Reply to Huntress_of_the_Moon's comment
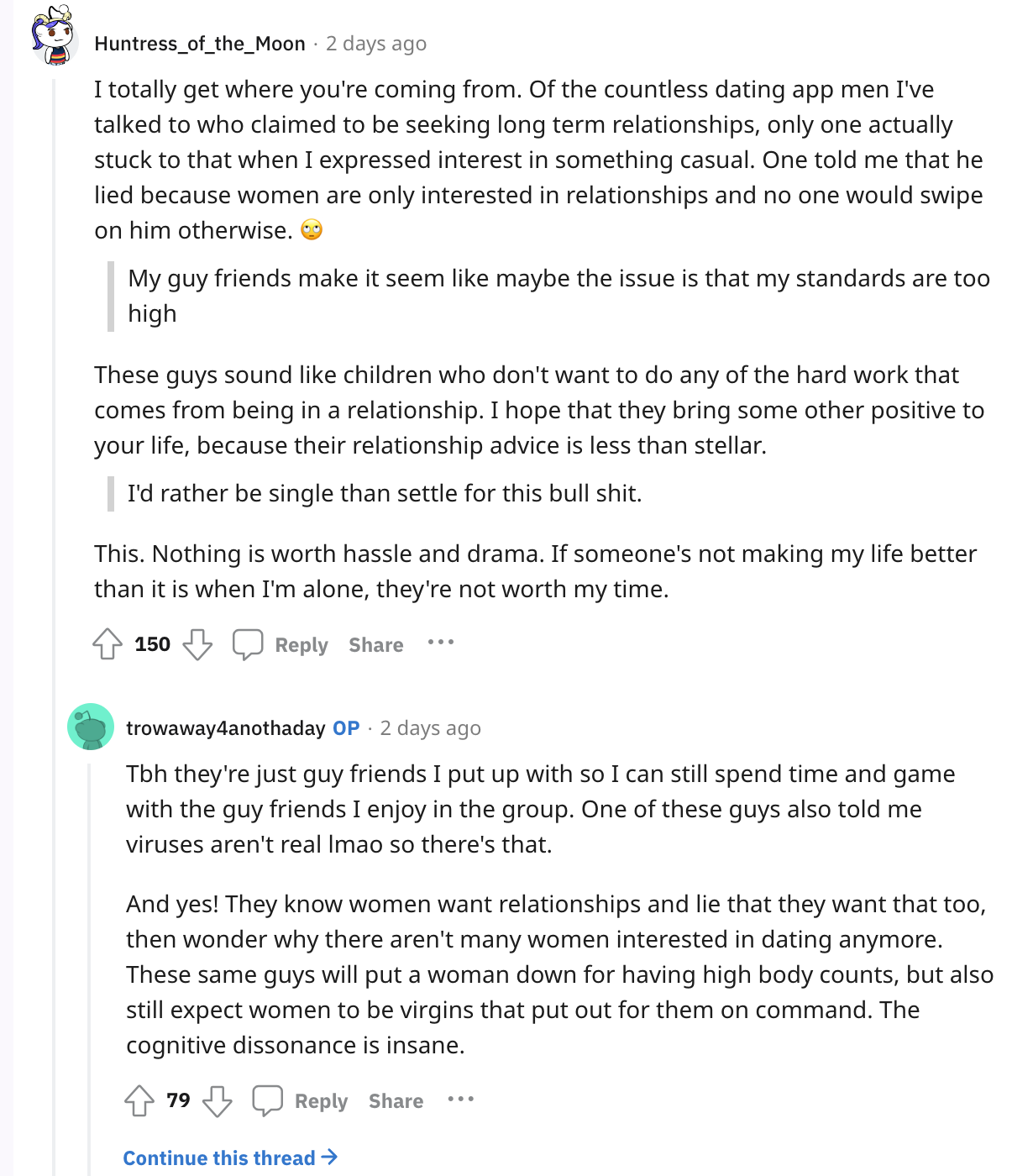 302,645
